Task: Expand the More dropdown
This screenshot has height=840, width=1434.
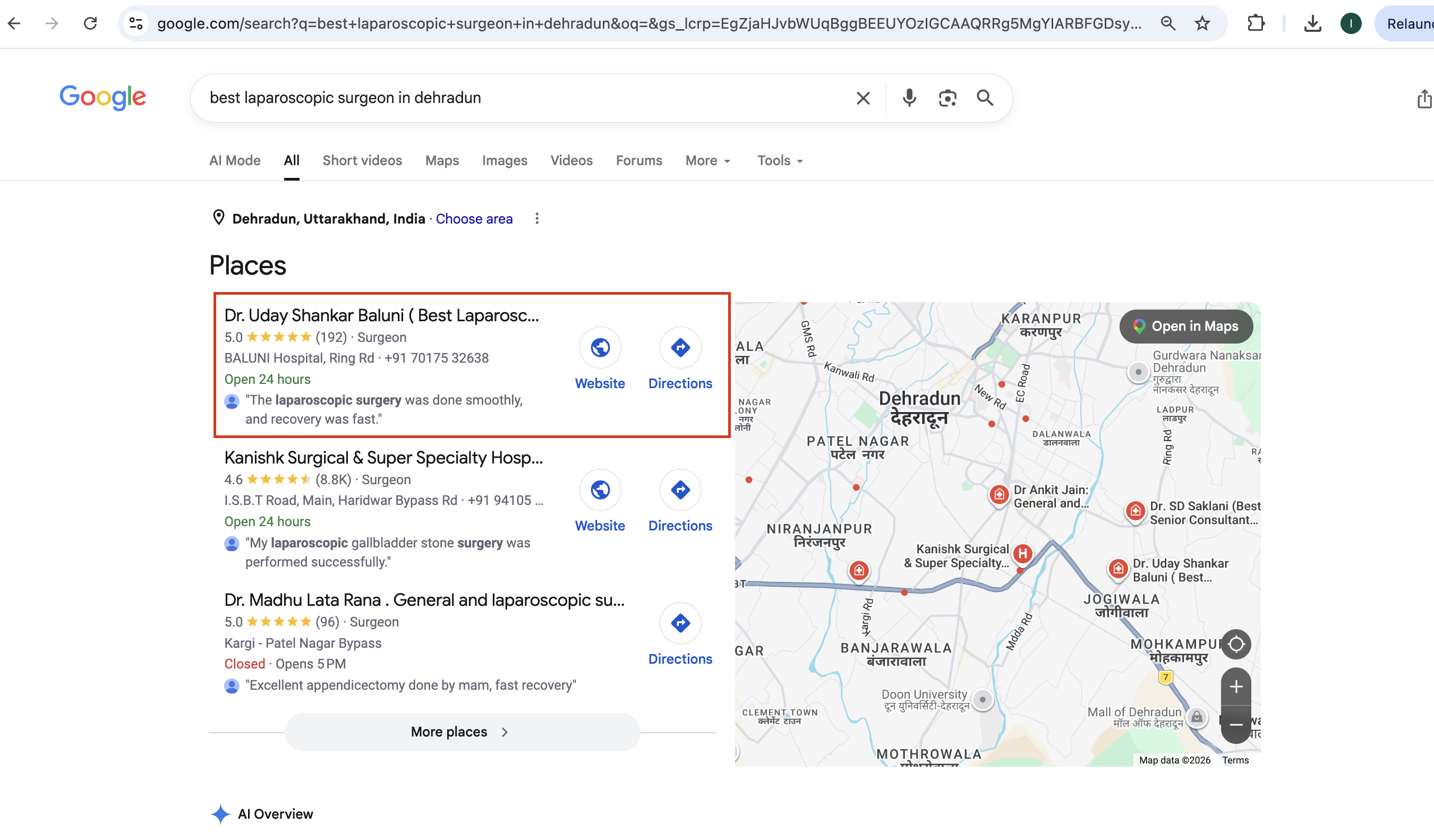Action: (x=707, y=160)
